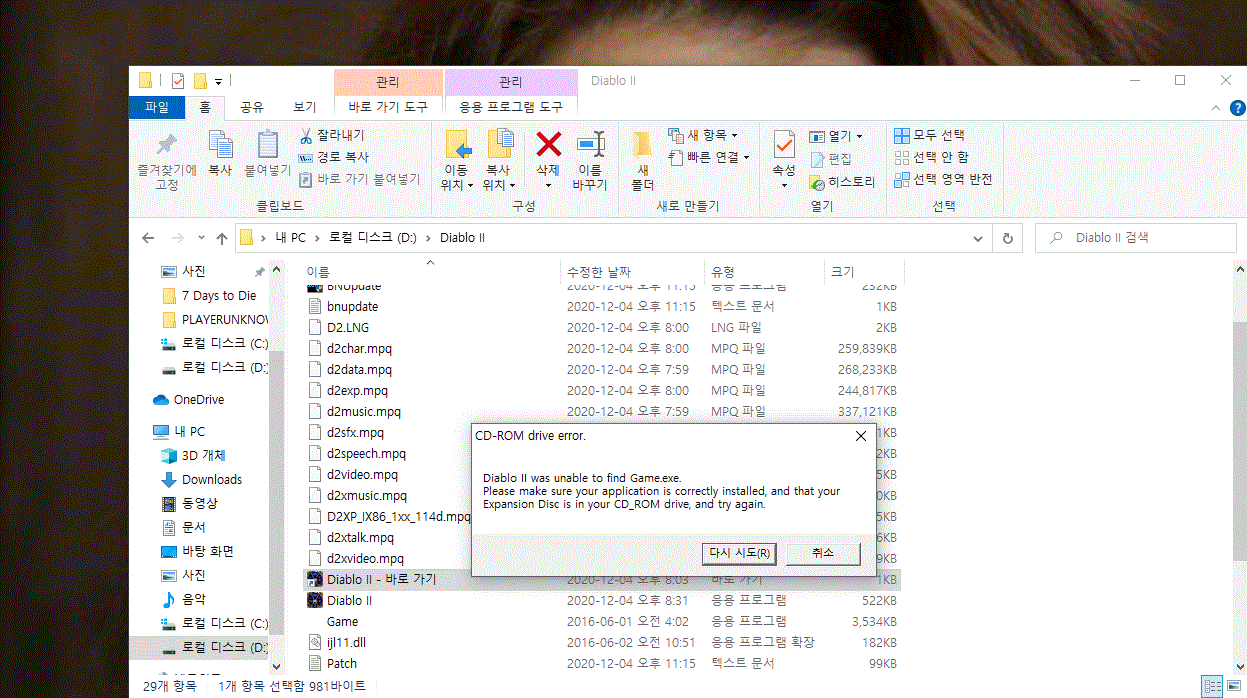Click the 다시 시도 retry button in the dialog

738,554
